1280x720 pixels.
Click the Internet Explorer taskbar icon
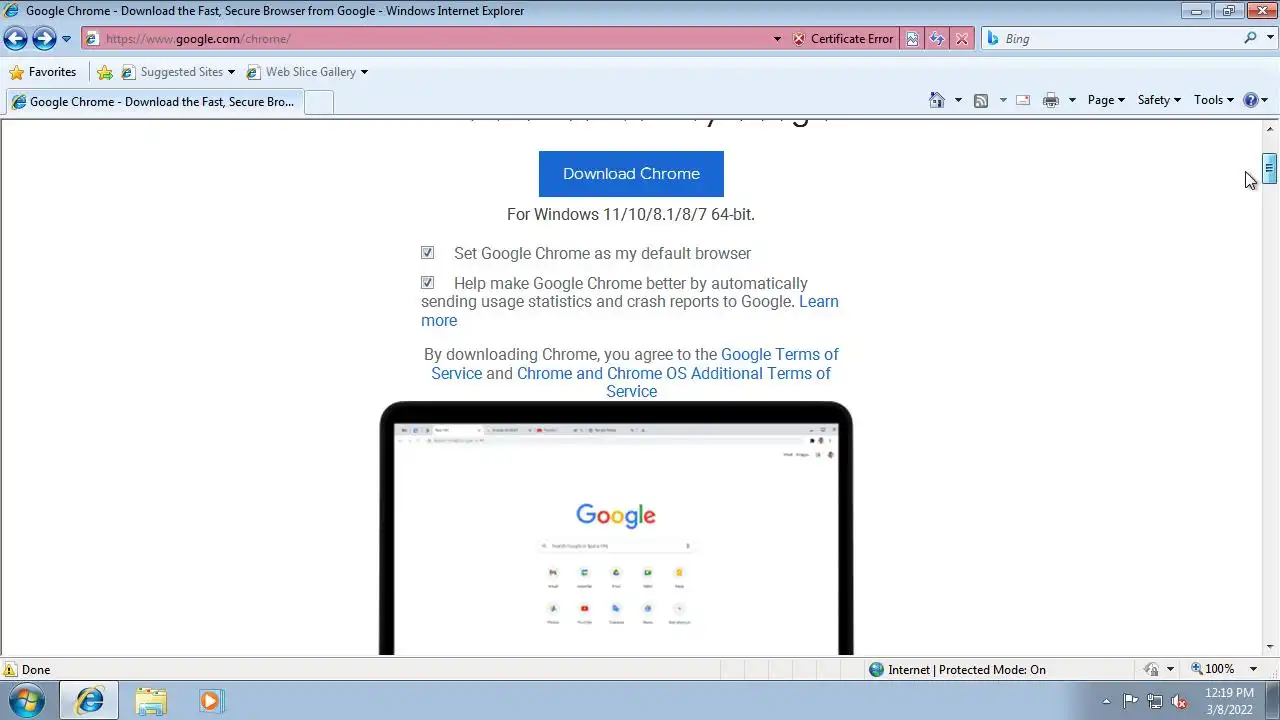point(89,701)
